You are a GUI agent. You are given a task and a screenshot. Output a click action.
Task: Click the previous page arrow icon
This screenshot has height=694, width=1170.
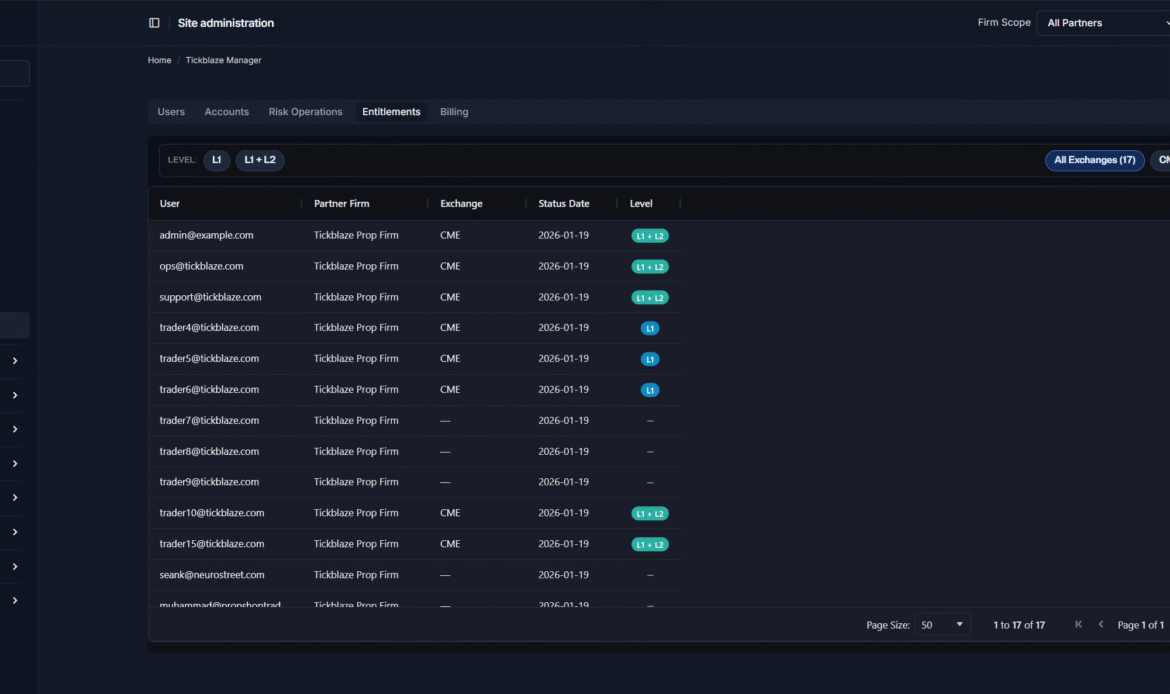point(1101,625)
